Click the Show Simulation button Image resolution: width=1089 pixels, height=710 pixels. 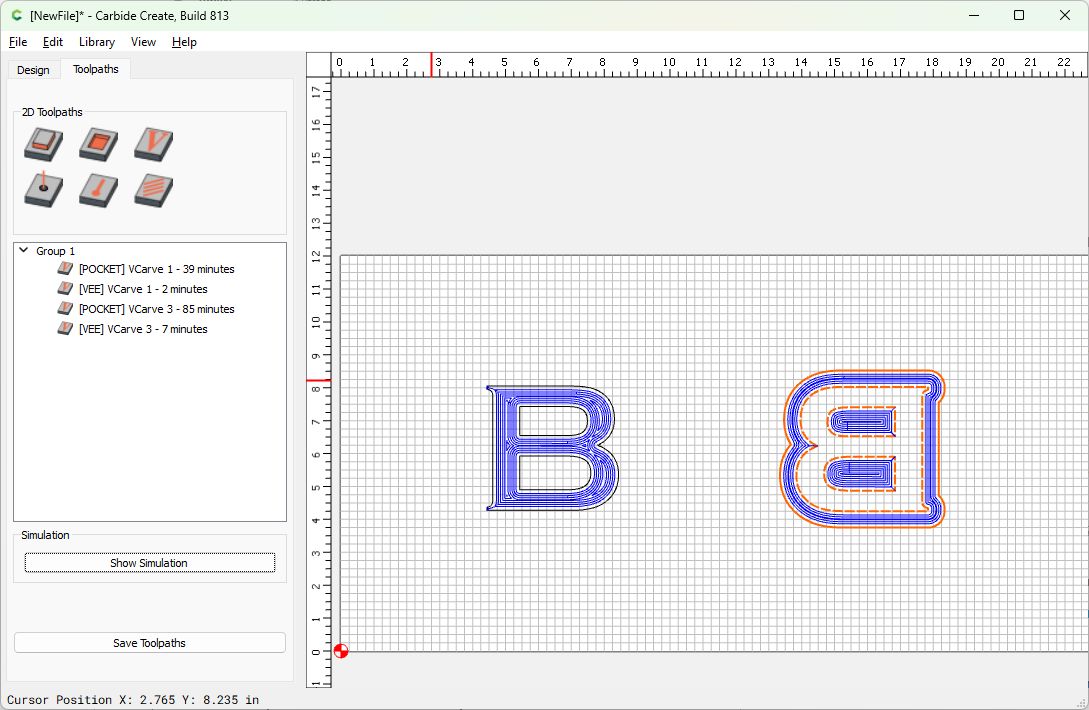tap(149, 563)
